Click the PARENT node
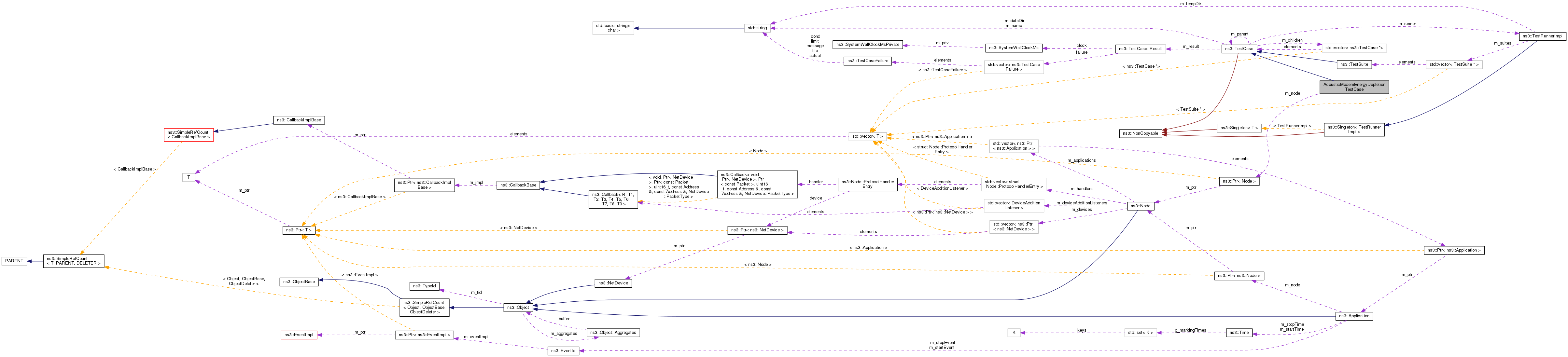The image size is (1568, 357). coord(14,261)
